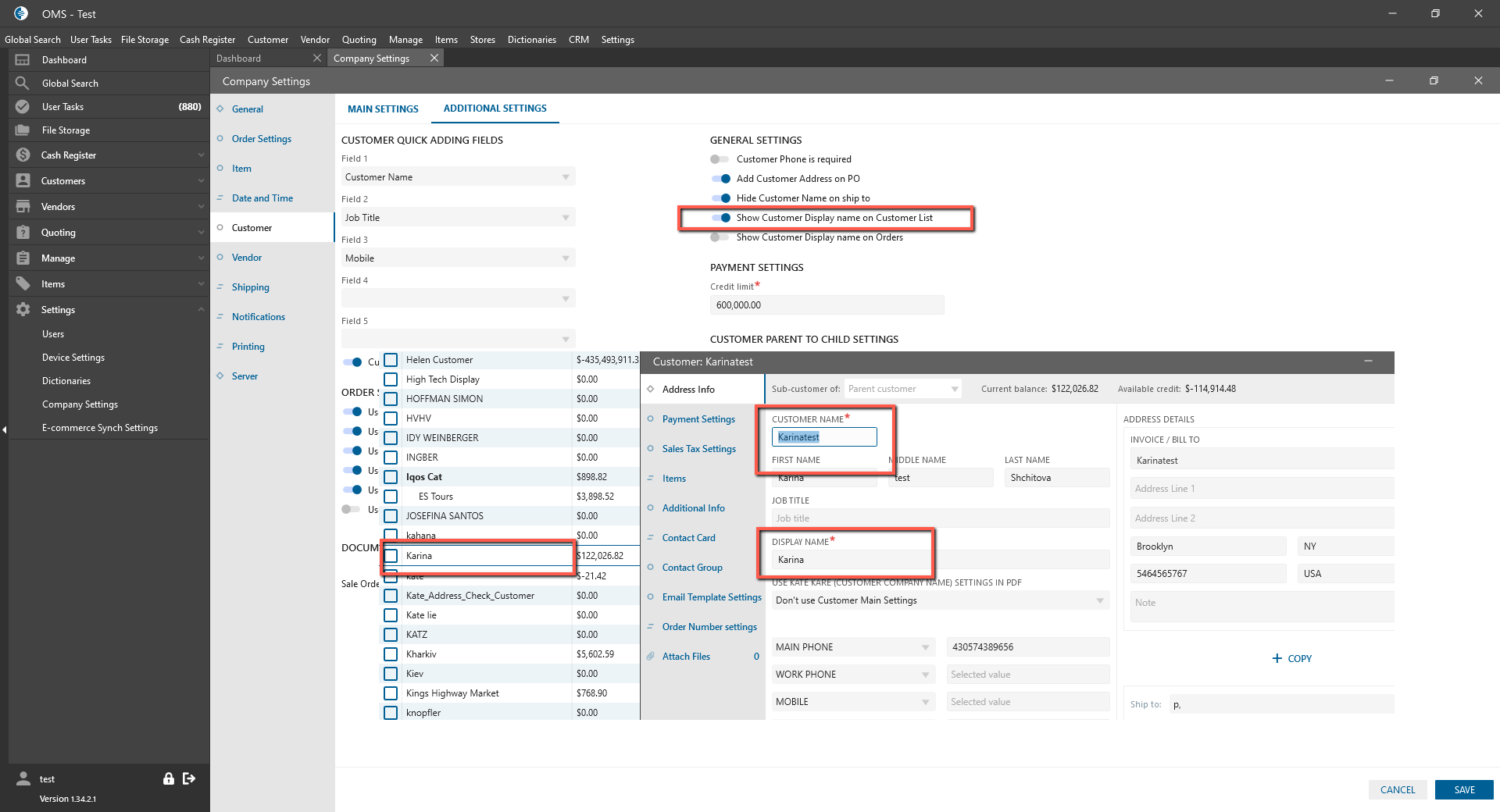Click the Credit limit input field
The image size is (1500, 812).
point(827,305)
